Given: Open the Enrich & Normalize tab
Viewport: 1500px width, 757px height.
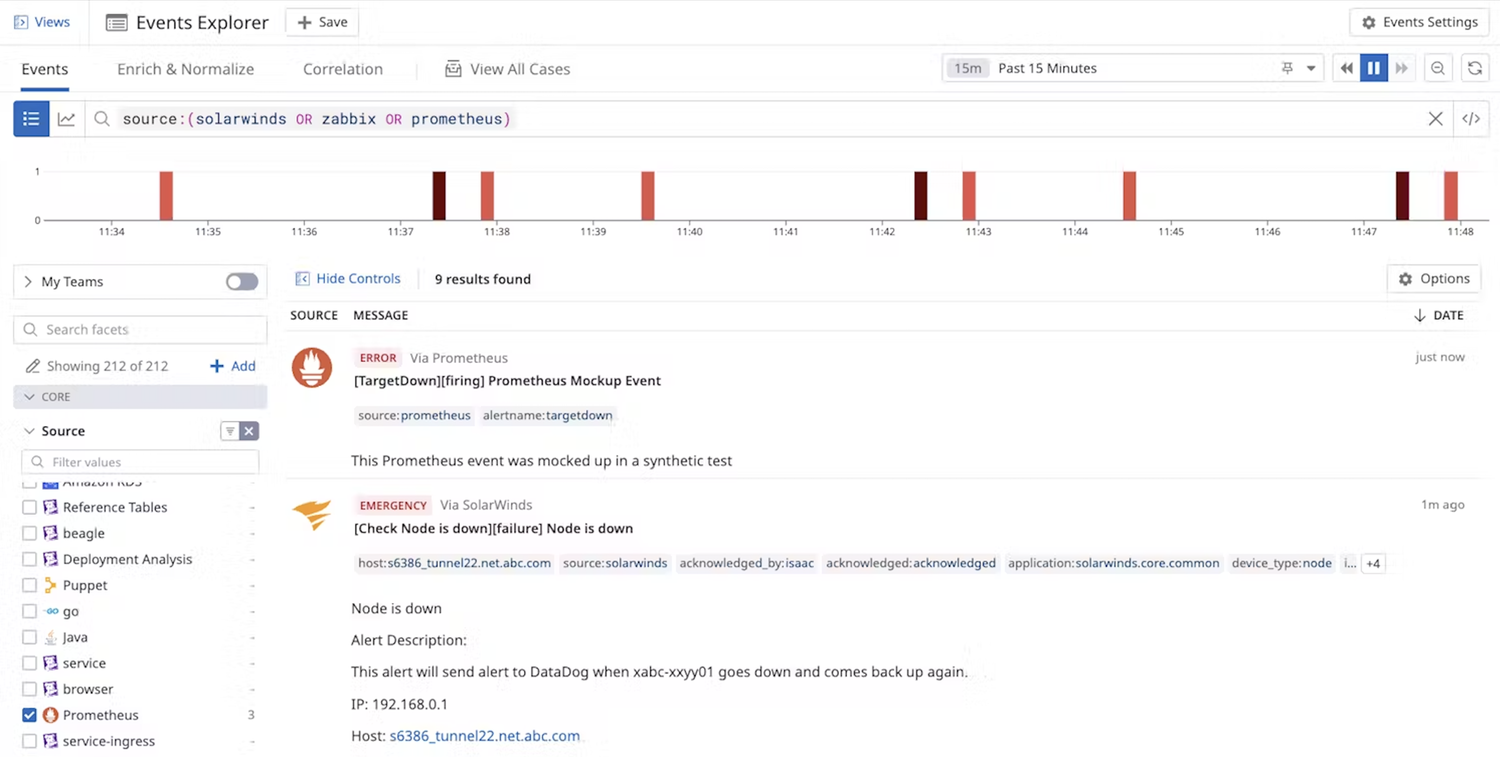Looking at the screenshot, I should pyautogui.click(x=185, y=69).
